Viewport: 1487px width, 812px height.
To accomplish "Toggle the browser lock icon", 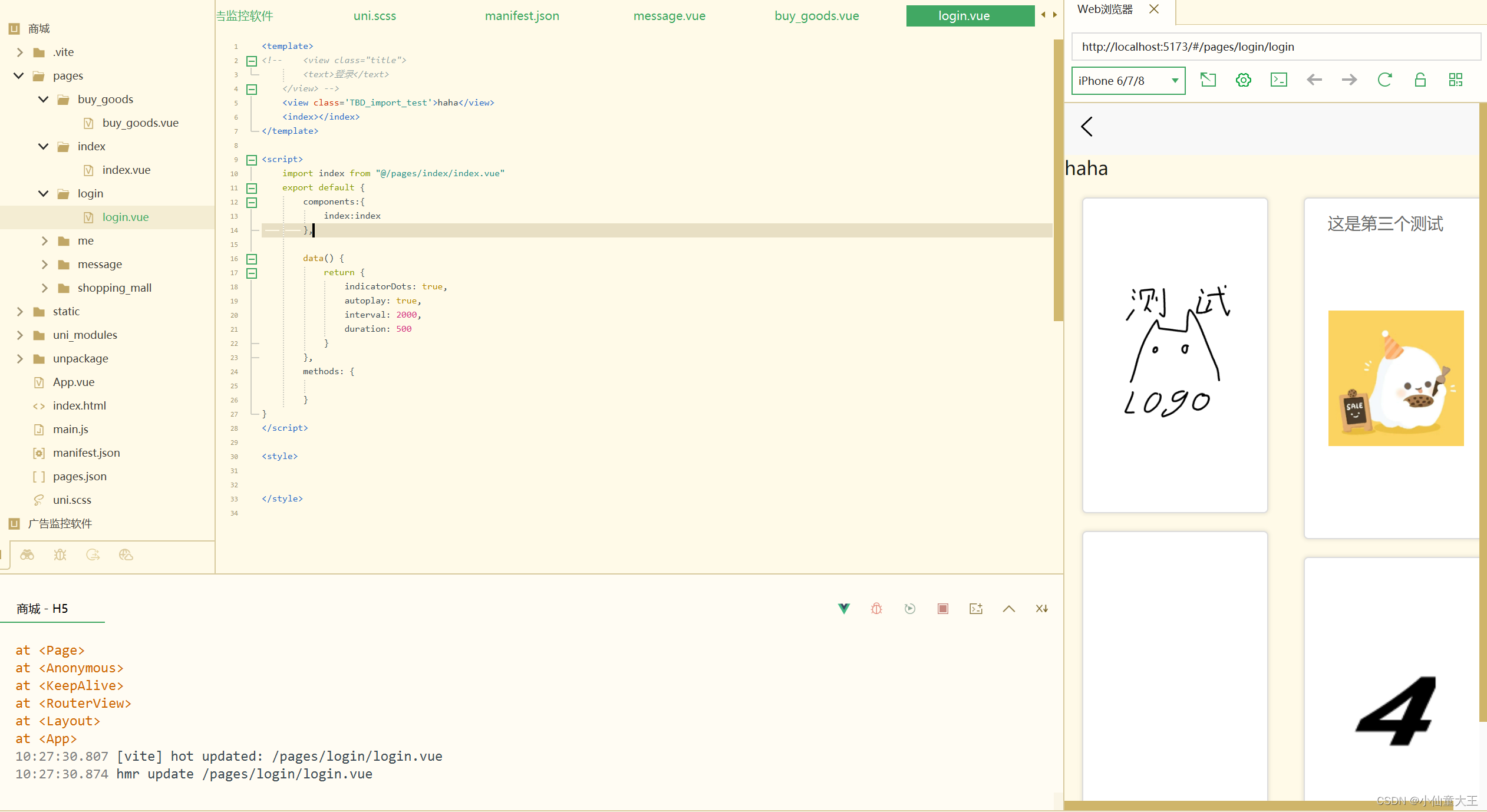I will tap(1420, 80).
